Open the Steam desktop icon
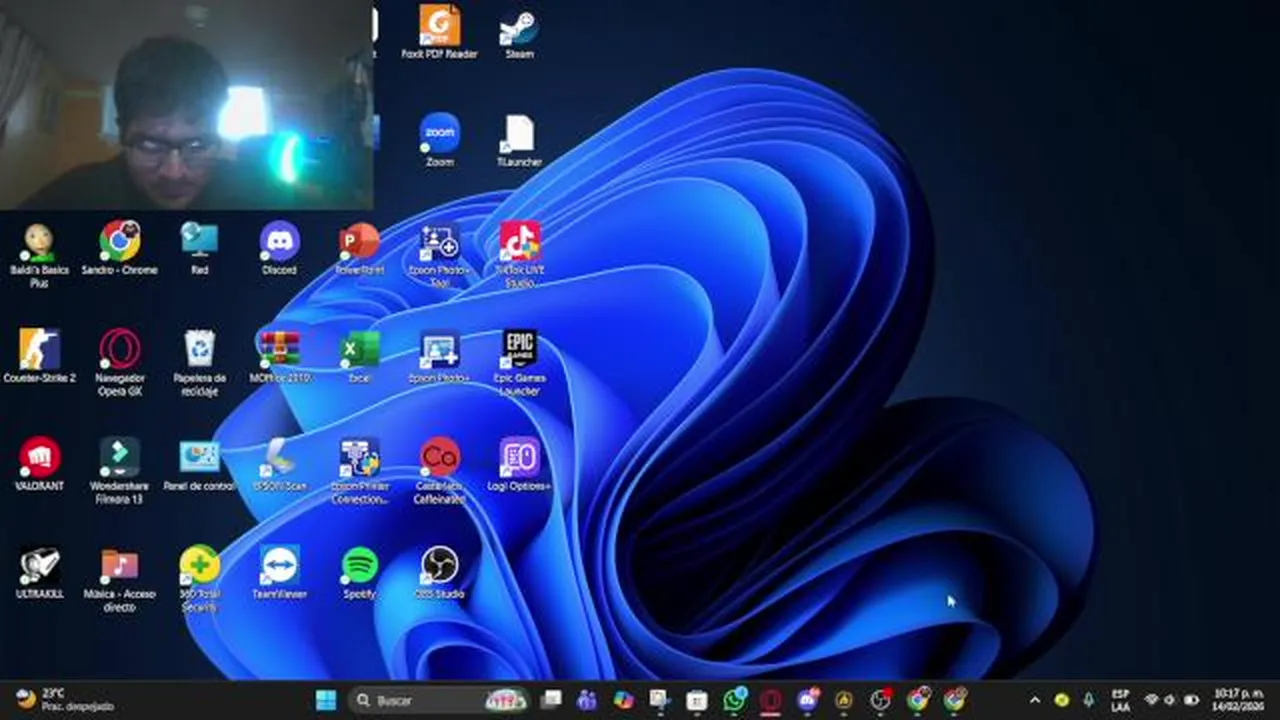Screen dimensions: 1280x720 (x=519, y=31)
